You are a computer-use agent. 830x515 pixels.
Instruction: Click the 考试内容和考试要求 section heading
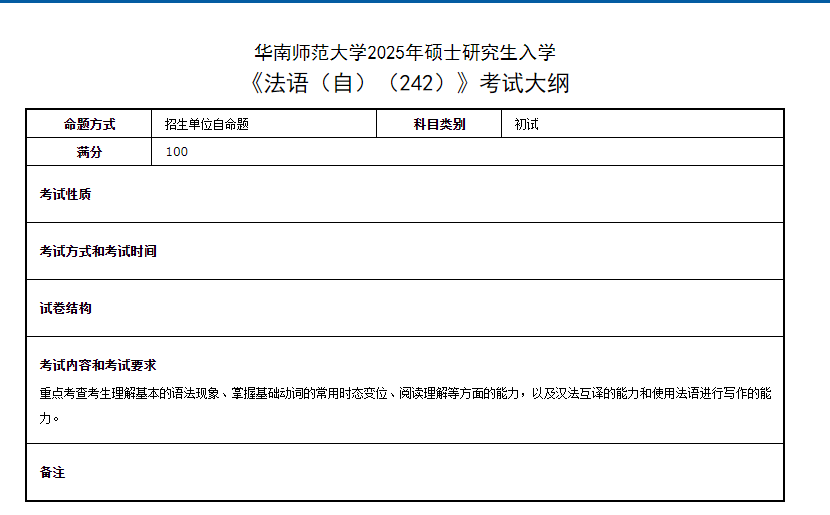coord(98,365)
